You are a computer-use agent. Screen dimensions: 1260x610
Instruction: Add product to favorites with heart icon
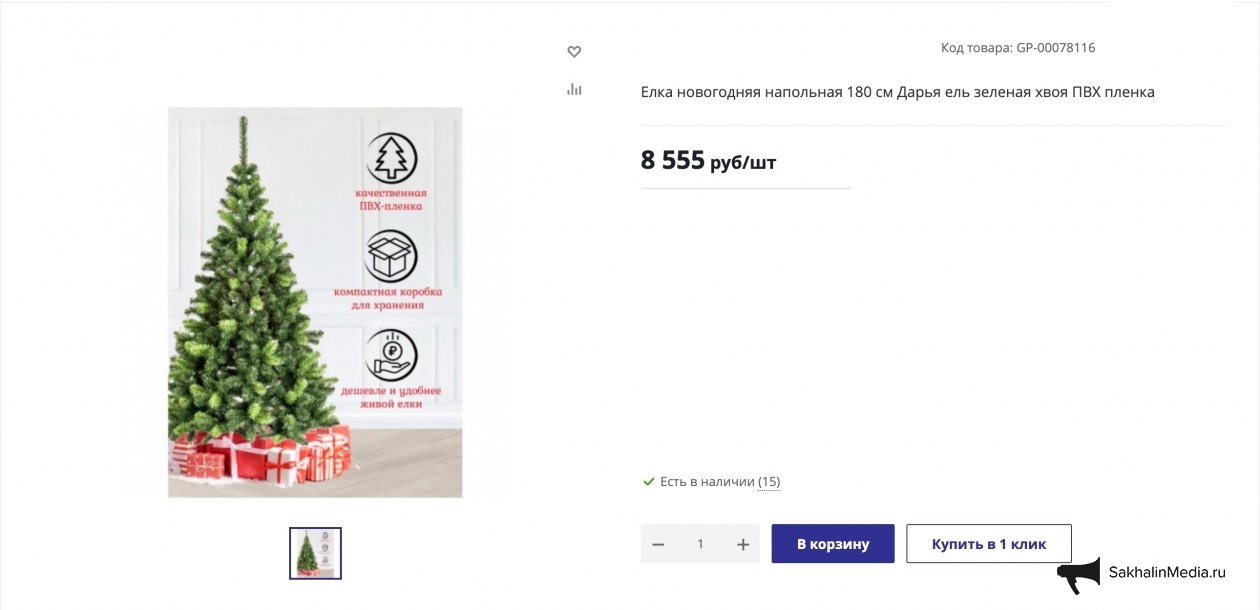(x=574, y=52)
